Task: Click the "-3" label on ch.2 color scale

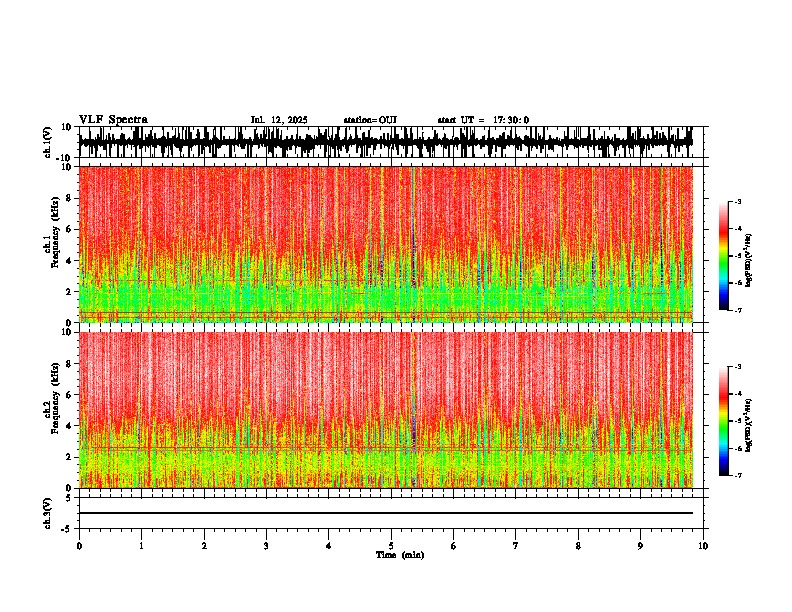Action: pyautogui.click(x=738, y=367)
